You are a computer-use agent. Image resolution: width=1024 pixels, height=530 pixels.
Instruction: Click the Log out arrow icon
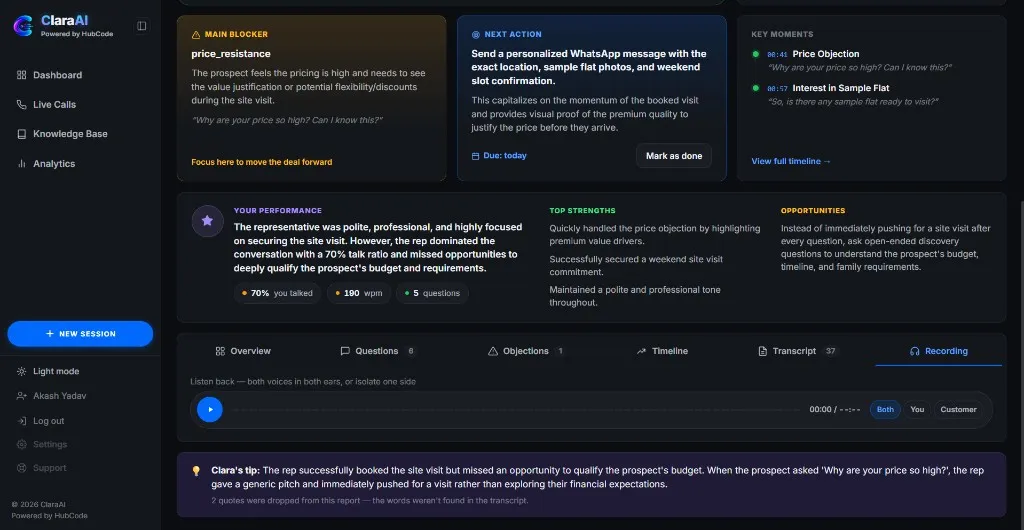tap(22, 421)
